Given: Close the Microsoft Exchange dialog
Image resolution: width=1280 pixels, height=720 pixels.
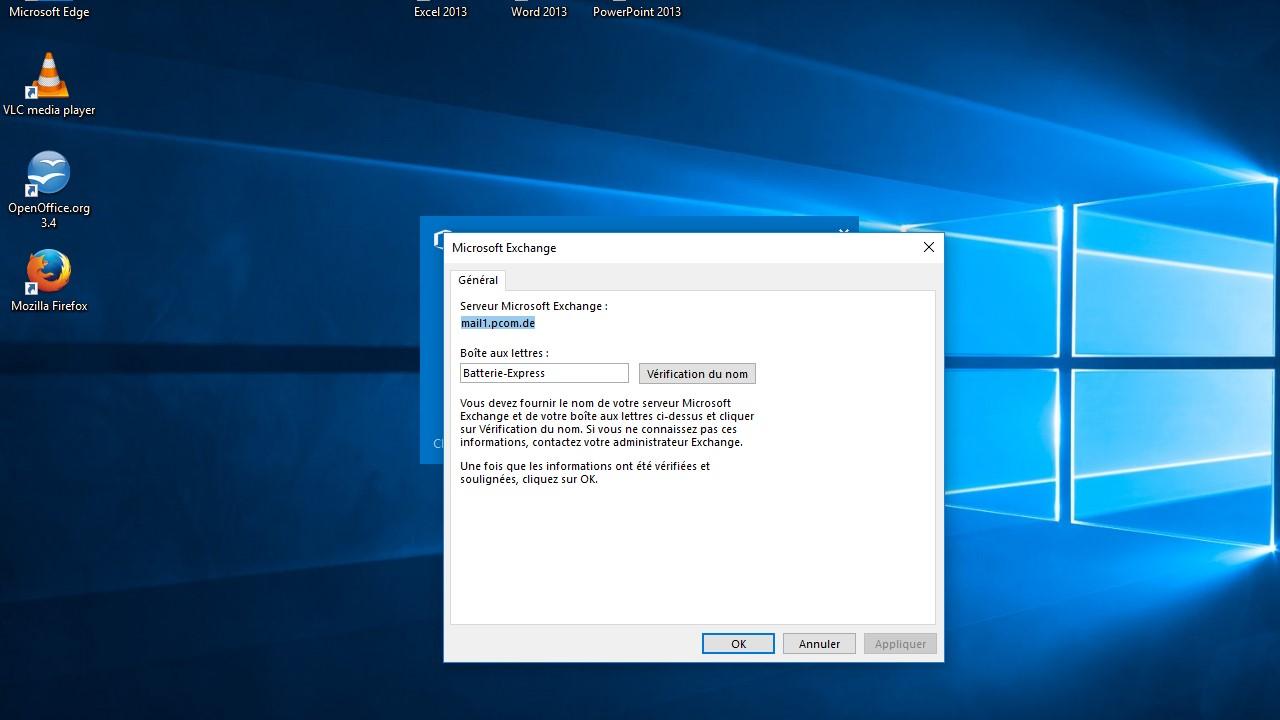Looking at the screenshot, I should 929,247.
